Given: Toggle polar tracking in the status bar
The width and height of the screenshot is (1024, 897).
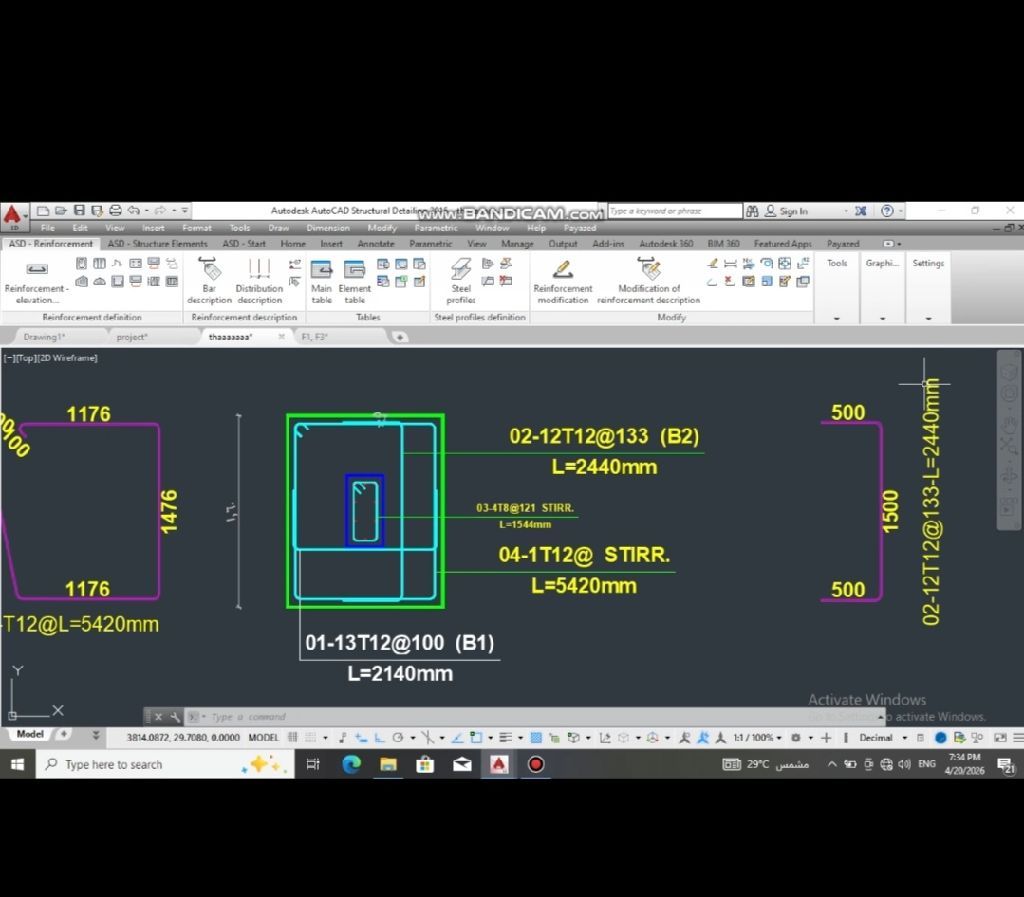Looking at the screenshot, I should tap(398, 738).
